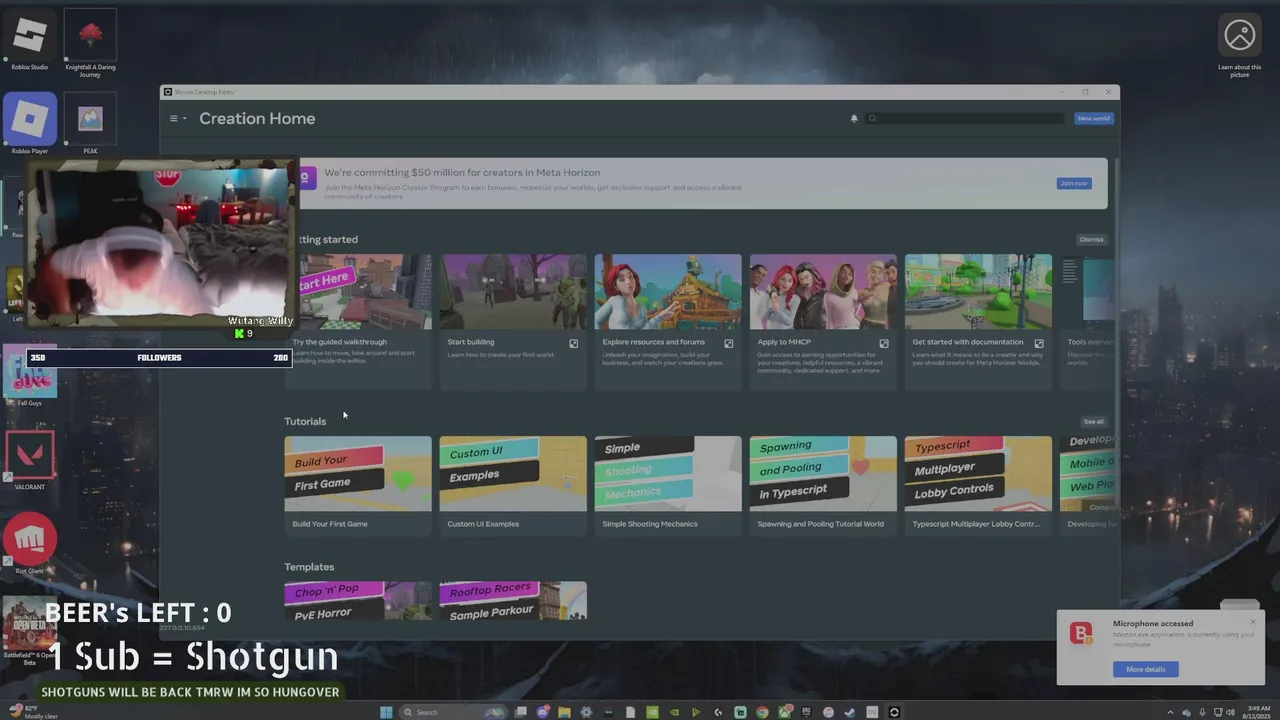
Task: Open the clock and date in the taskbar
Action: [x=1256, y=712]
